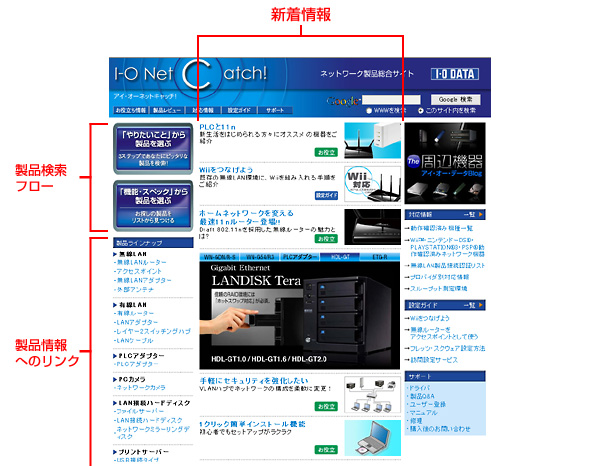Open the ネットワークカメラ link
The width and height of the screenshot is (600, 466).
(x=140, y=388)
